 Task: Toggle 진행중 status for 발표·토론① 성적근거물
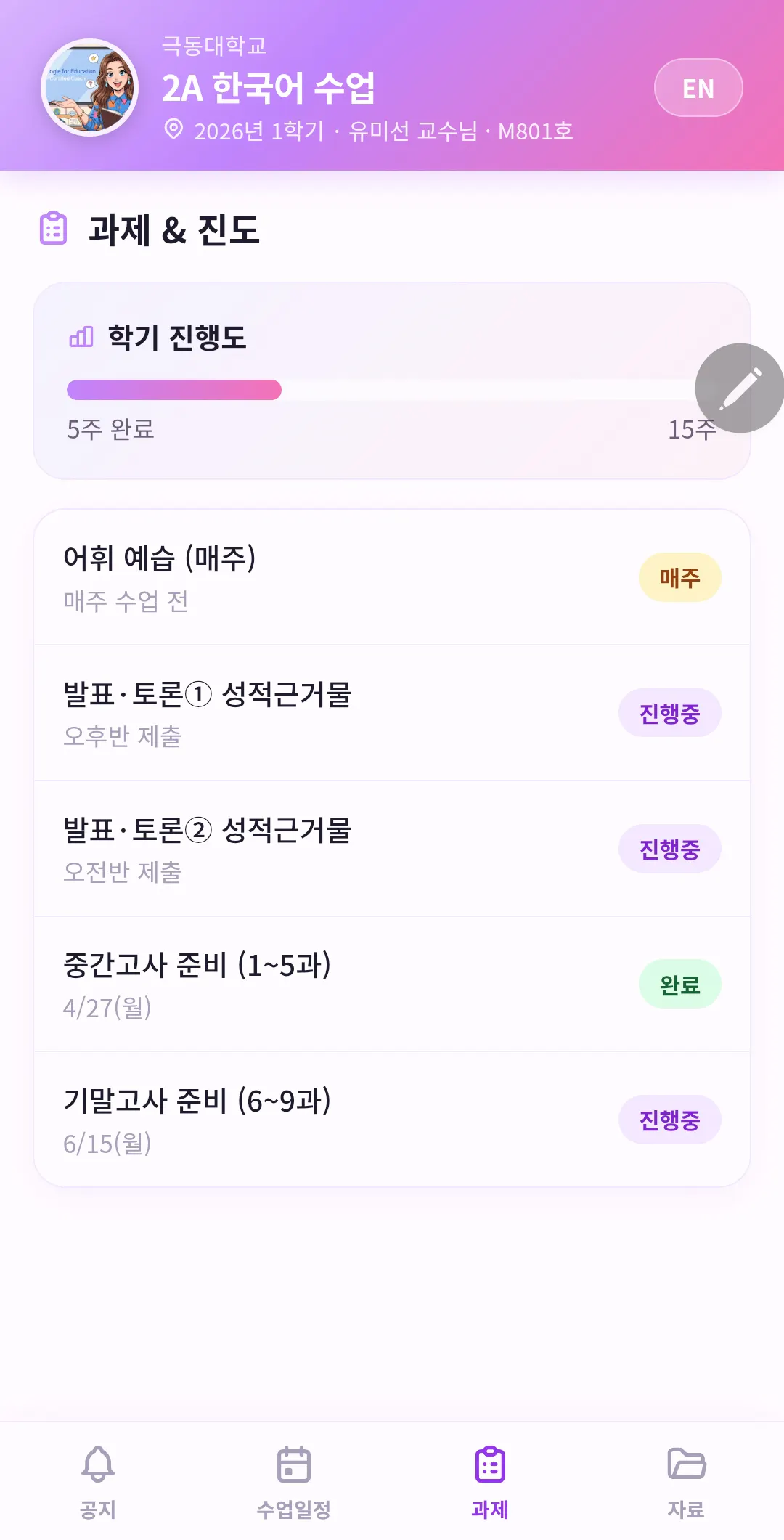(x=670, y=713)
